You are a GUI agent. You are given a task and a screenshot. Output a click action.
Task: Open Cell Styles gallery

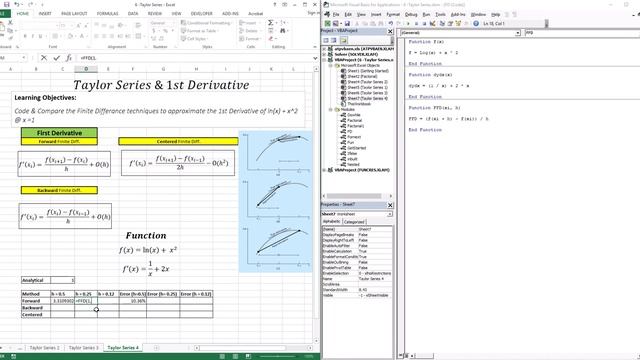[x=194, y=38]
